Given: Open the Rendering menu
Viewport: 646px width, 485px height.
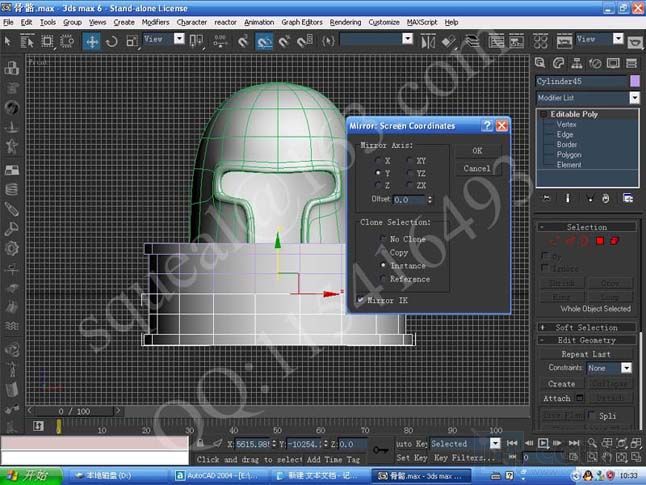Looking at the screenshot, I should coord(345,22).
